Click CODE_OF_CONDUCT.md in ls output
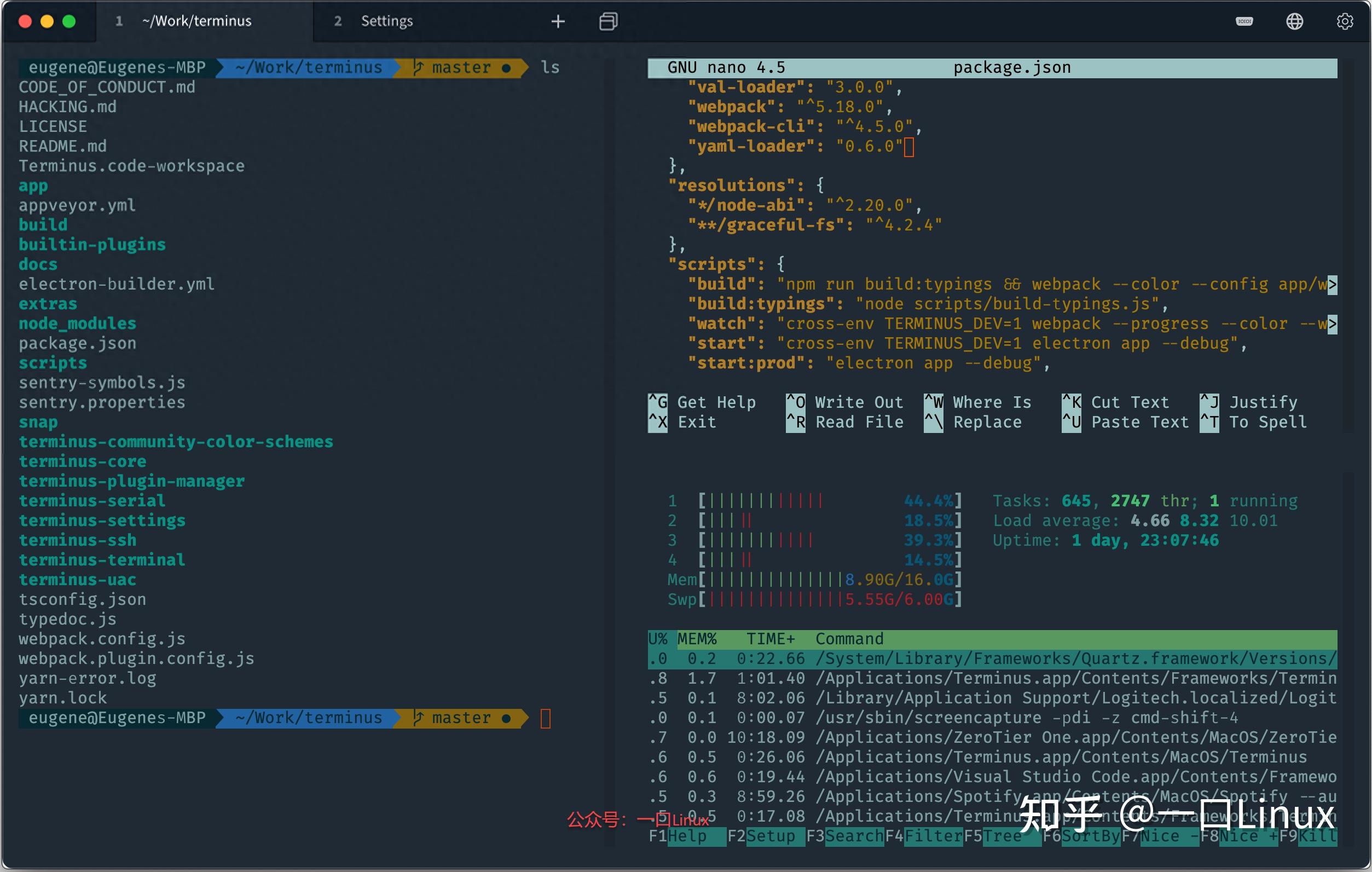Screen dimensions: 1372x872 (x=107, y=87)
